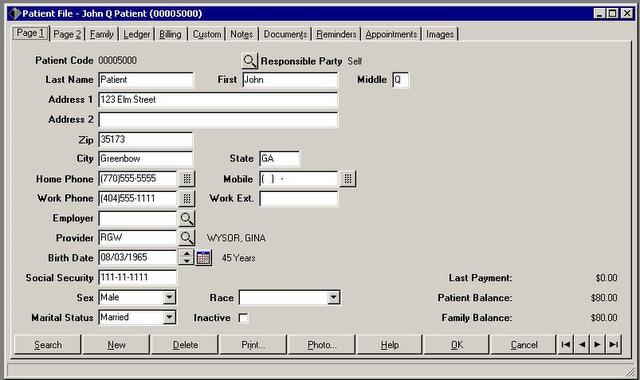The image size is (640, 380).
Task: Open the Appointments tab
Action: pos(391,34)
